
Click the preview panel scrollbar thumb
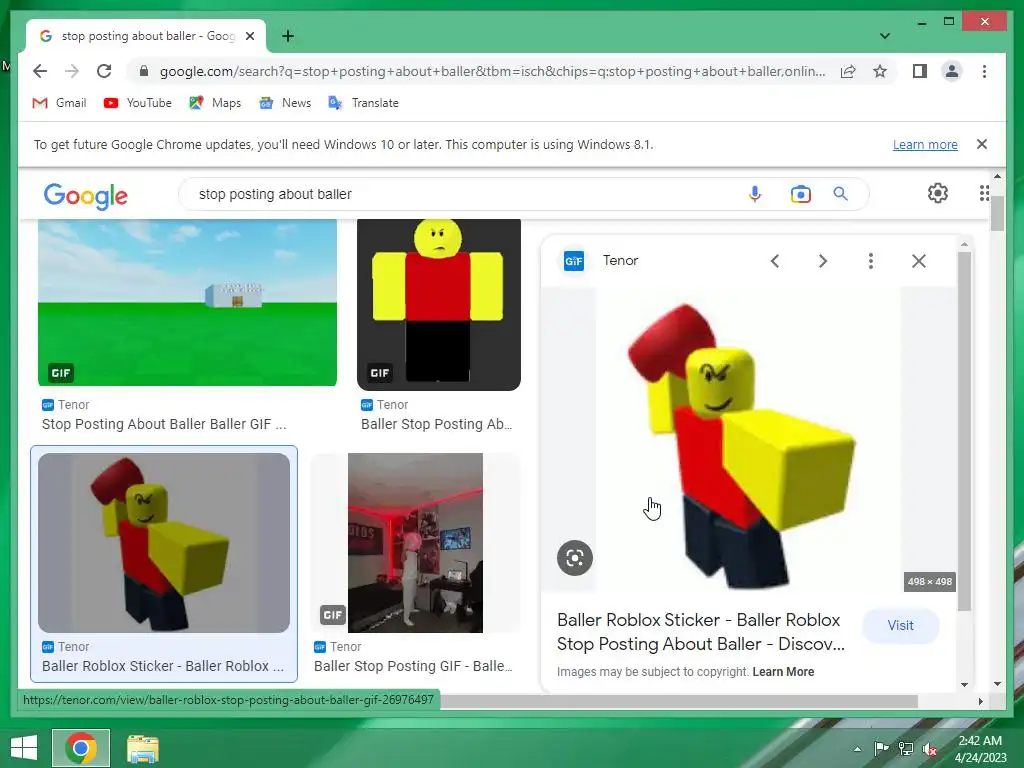[965, 431]
